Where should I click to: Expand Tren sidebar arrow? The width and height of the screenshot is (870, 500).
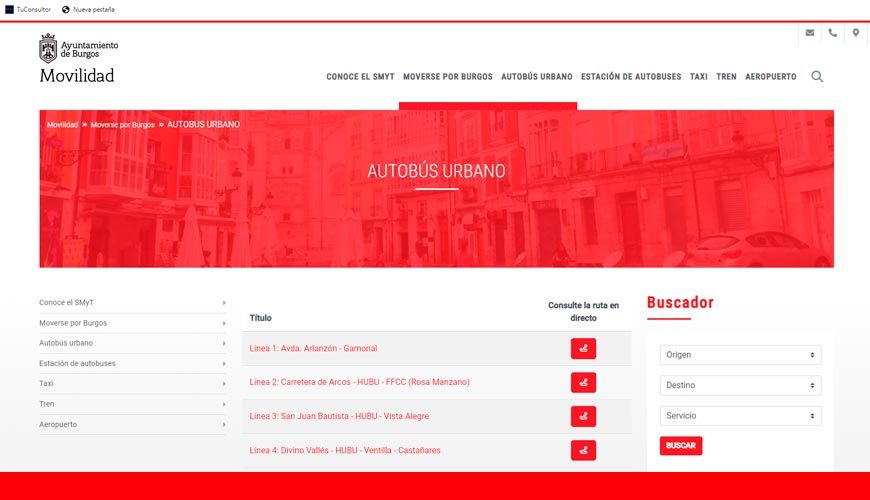(224, 404)
